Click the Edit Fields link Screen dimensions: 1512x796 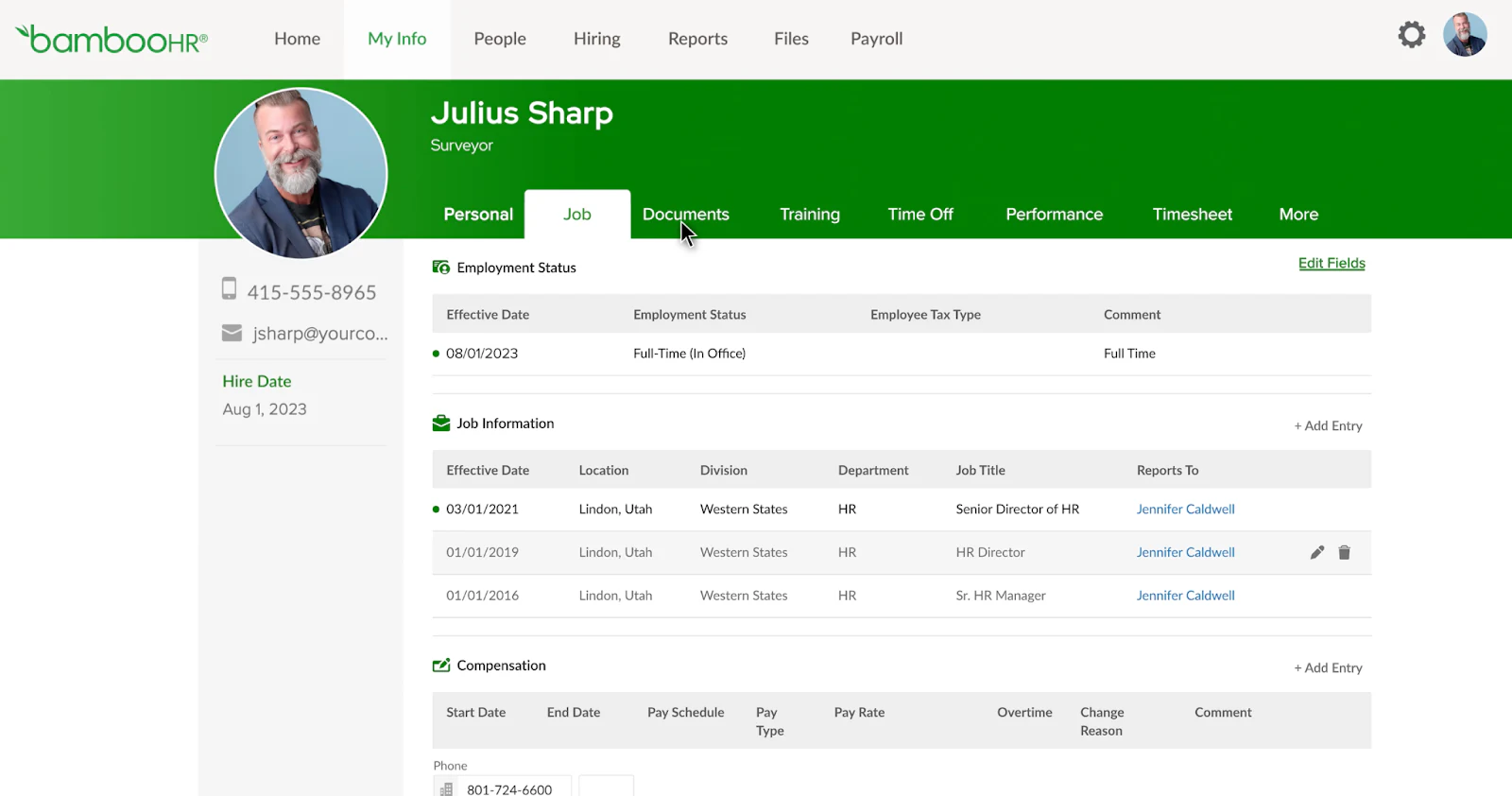(1332, 263)
